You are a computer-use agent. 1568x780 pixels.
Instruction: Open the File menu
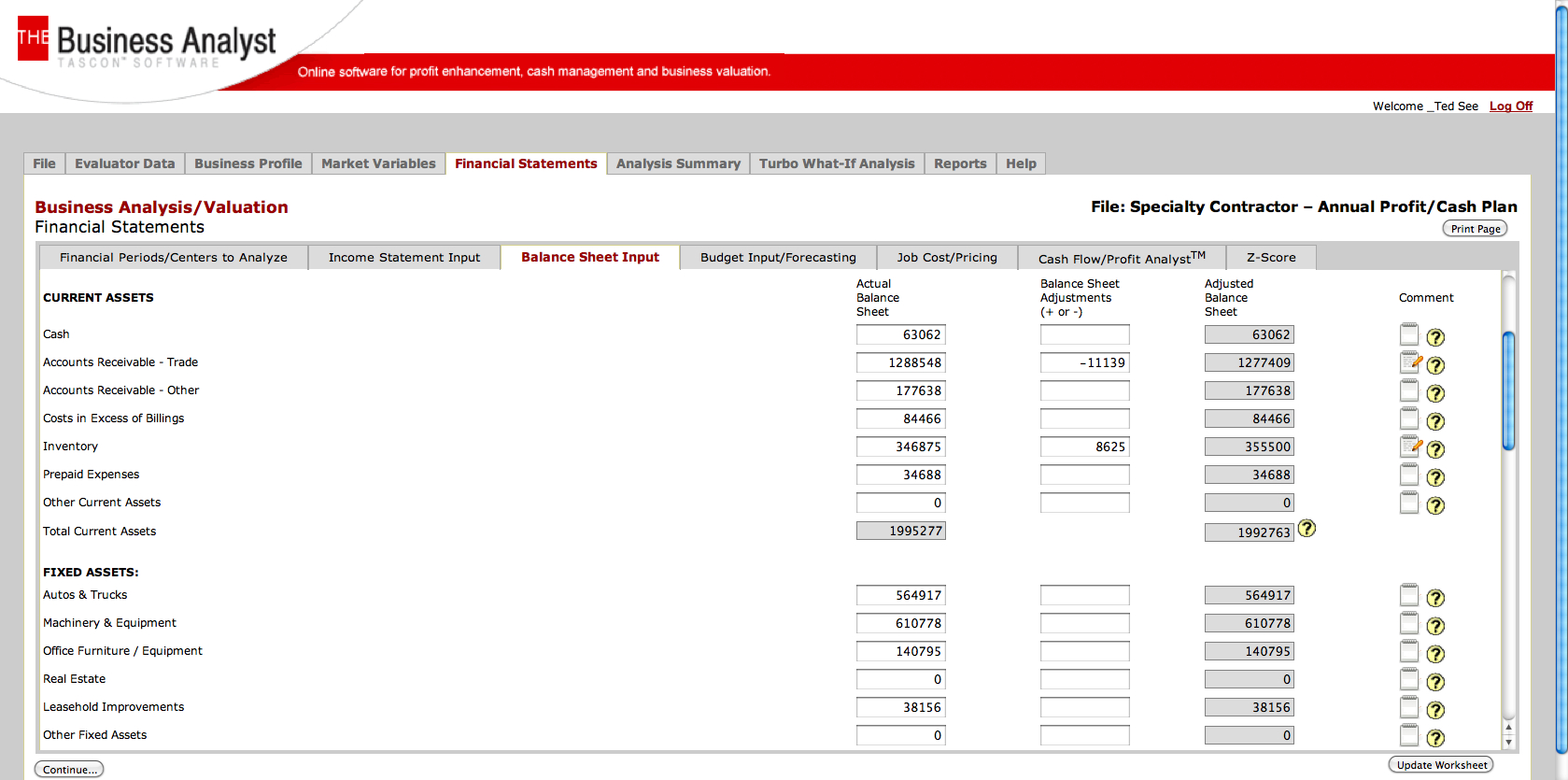(x=44, y=163)
